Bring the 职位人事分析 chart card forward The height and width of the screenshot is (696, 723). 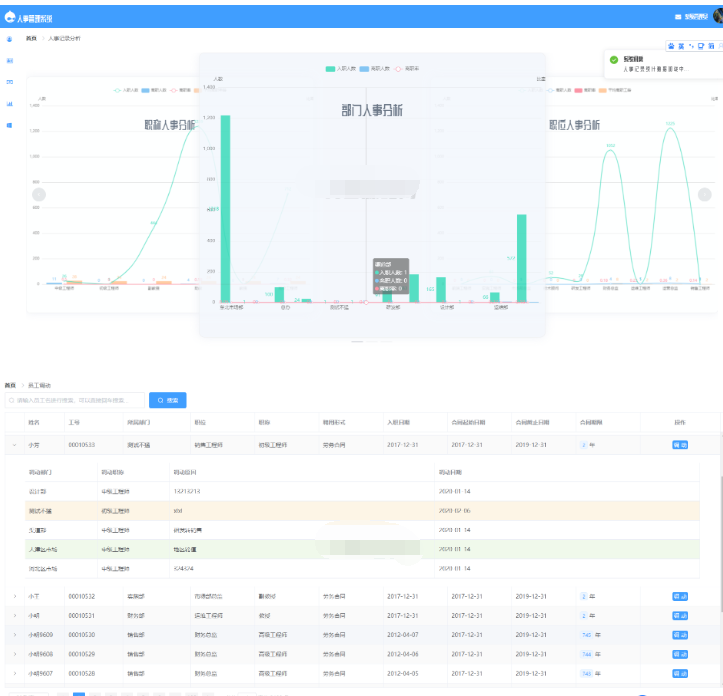(631, 195)
